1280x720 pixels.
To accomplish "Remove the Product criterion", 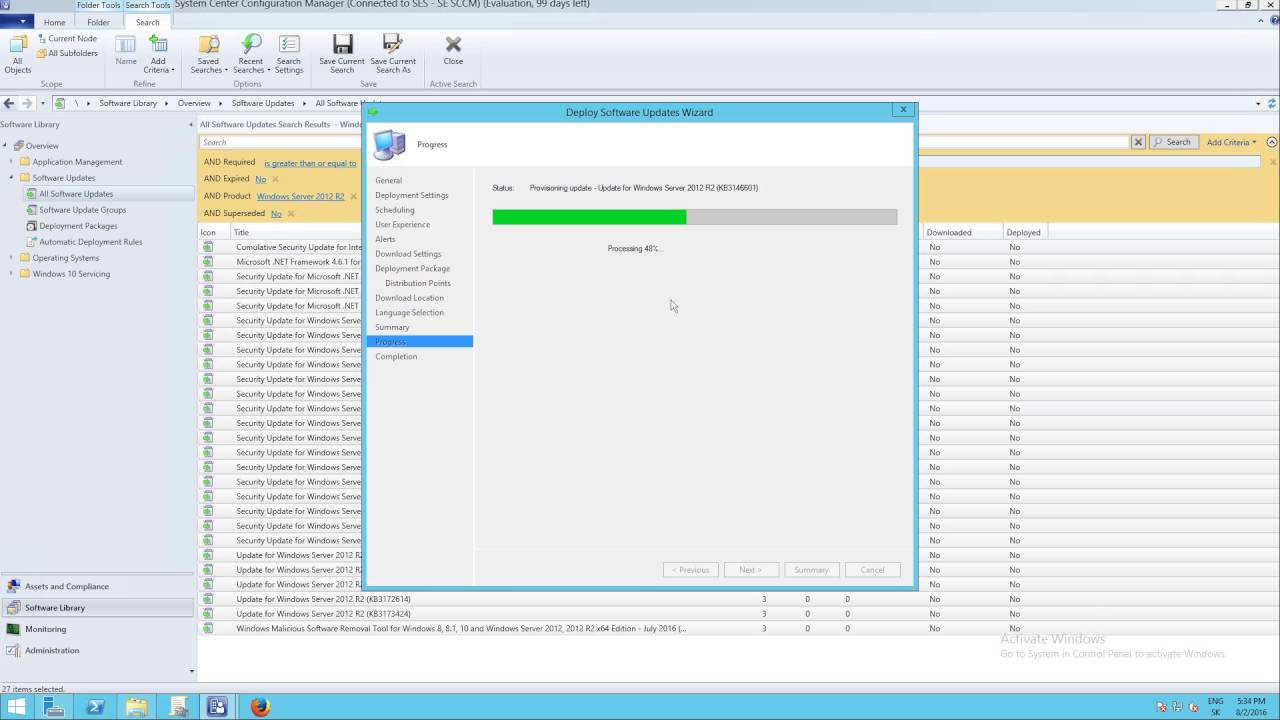I will (x=353, y=197).
